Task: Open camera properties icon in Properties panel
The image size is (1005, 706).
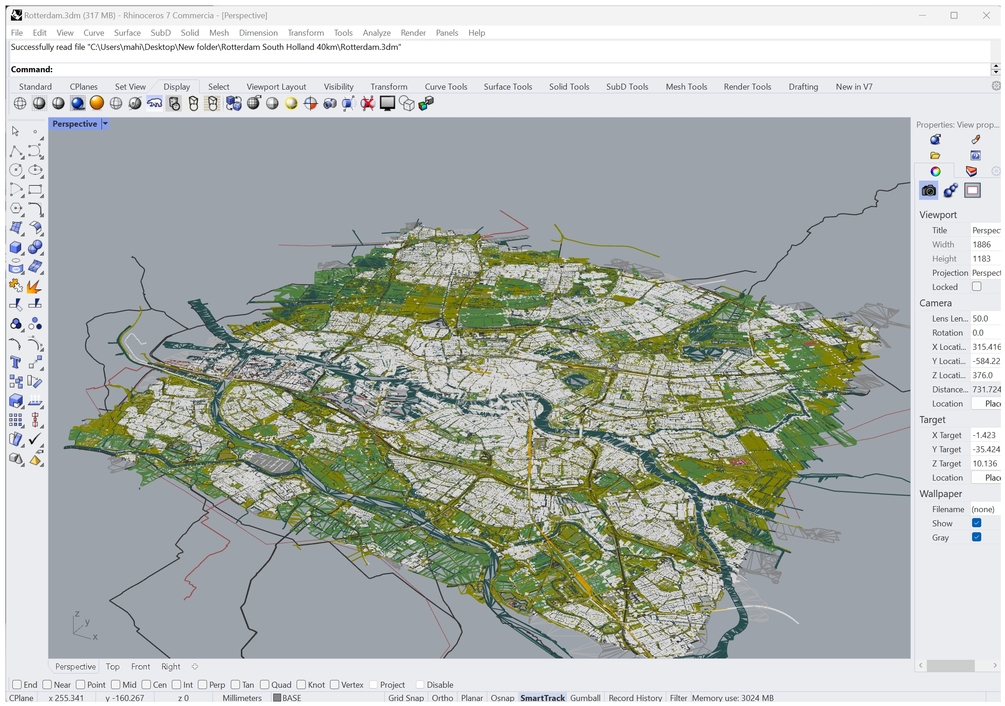Action: 929,190
